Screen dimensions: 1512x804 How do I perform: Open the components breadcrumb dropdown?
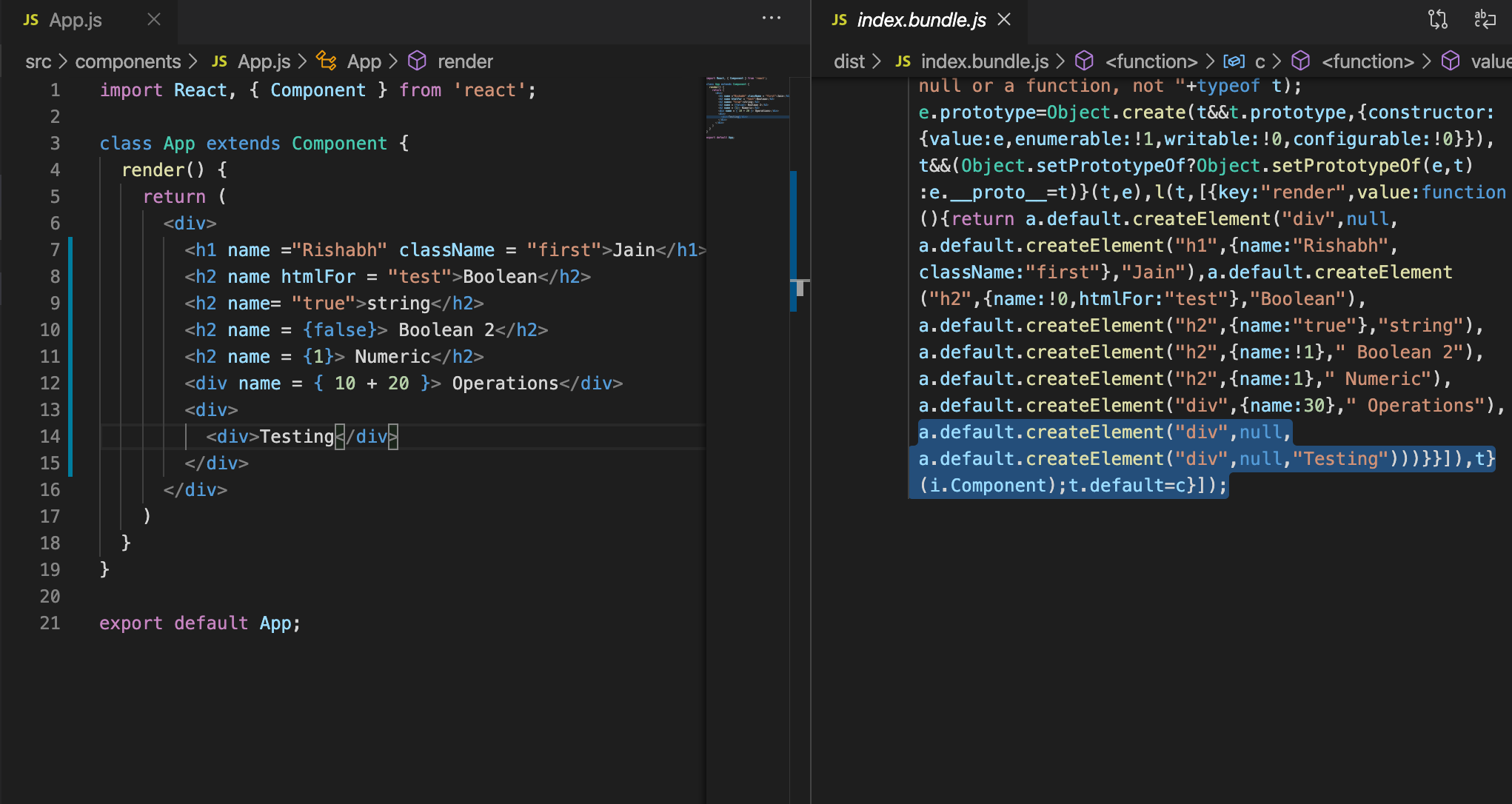[128, 61]
